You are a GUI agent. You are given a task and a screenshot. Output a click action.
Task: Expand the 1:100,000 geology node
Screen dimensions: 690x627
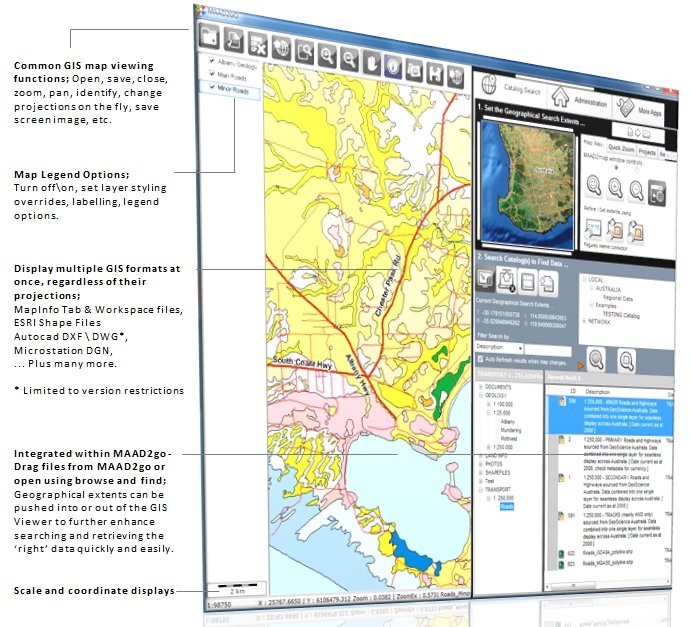point(488,404)
